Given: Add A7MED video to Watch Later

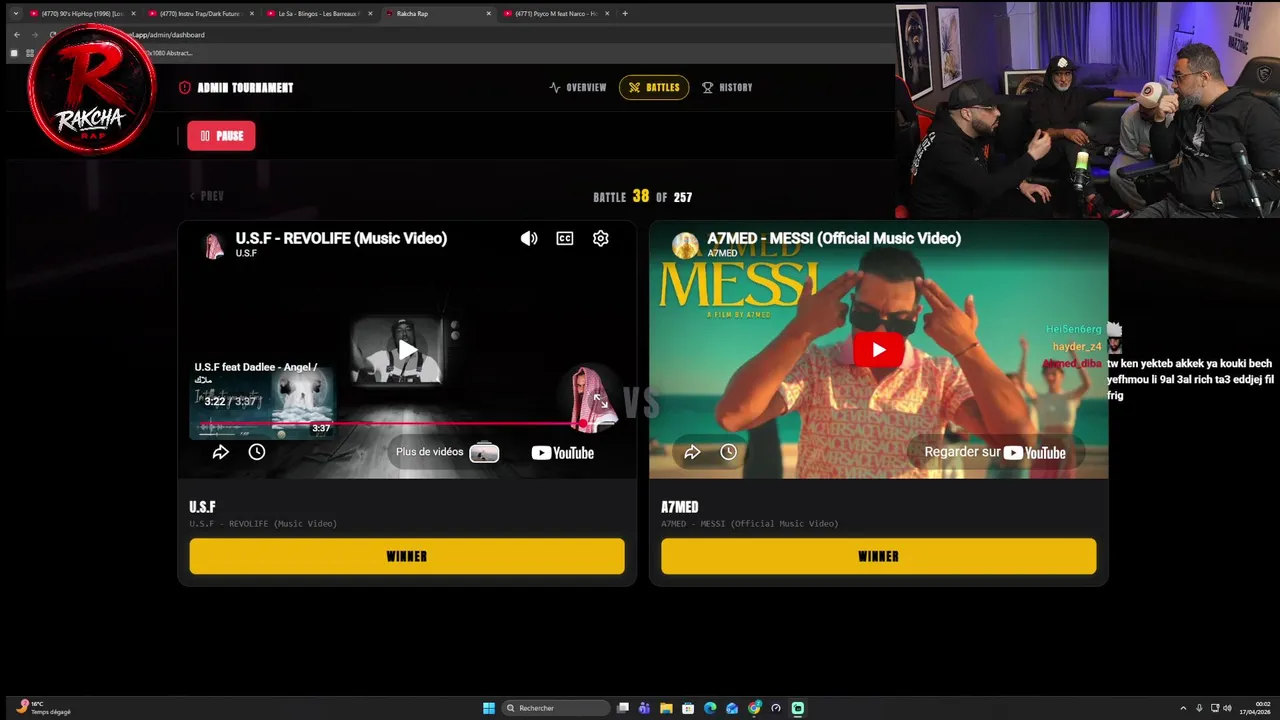Looking at the screenshot, I should click(729, 452).
